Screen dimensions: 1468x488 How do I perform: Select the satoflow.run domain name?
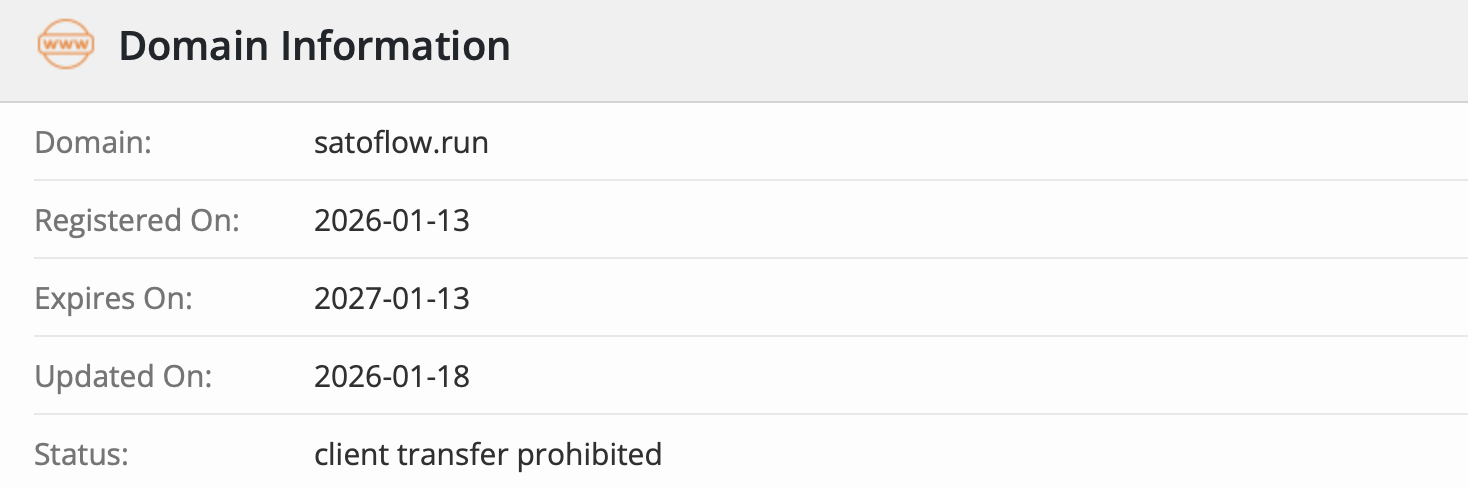pyautogui.click(x=401, y=143)
